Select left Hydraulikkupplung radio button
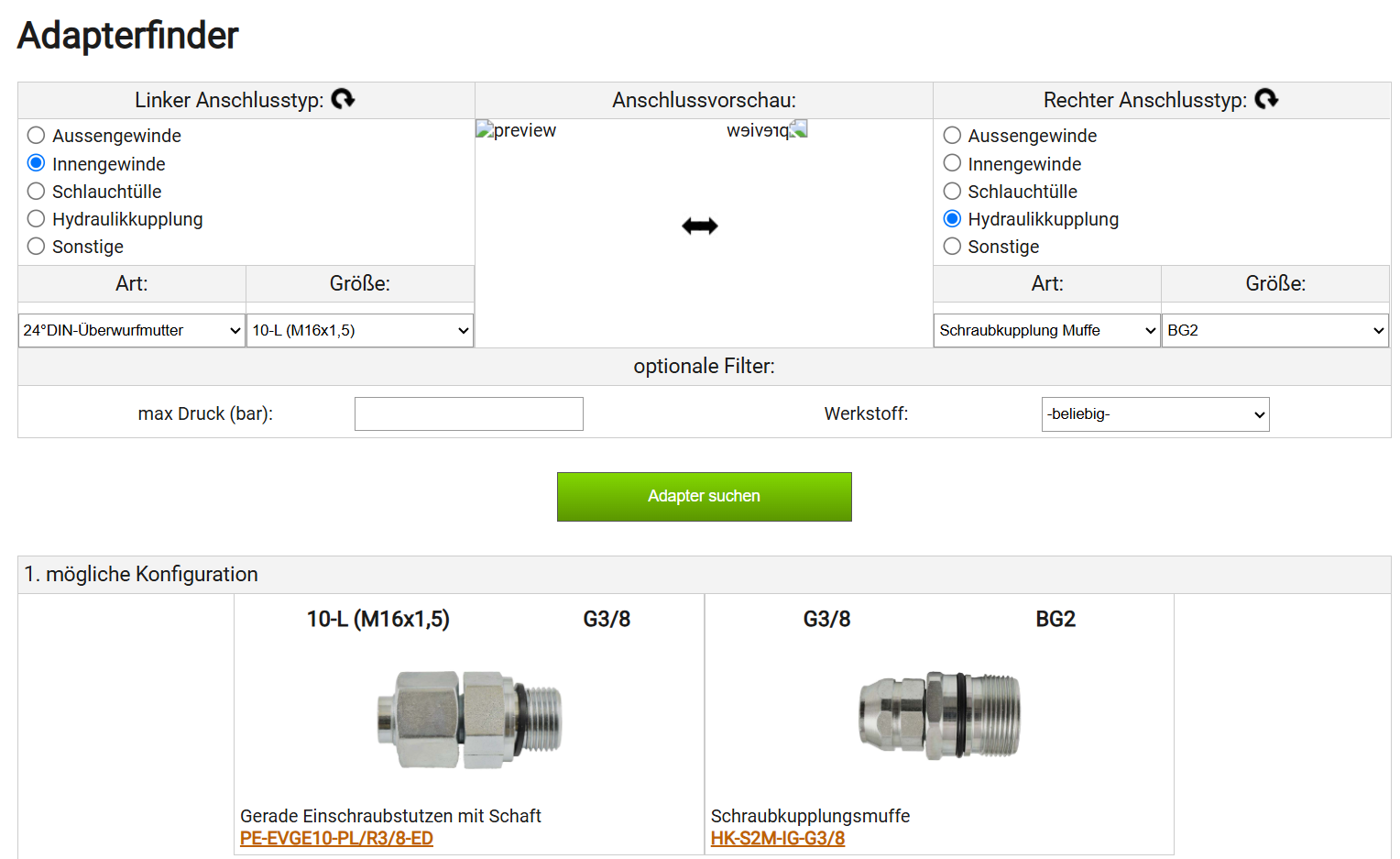This screenshot has height=859, width=1400. point(37,219)
